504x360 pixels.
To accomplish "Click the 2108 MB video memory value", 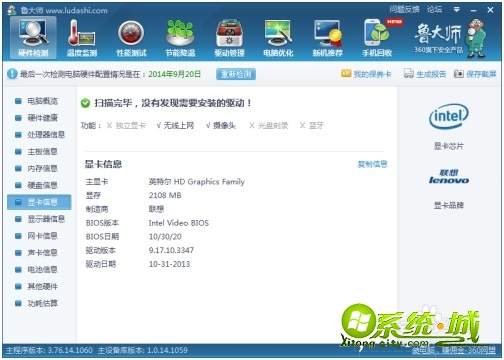I will [165, 195].
